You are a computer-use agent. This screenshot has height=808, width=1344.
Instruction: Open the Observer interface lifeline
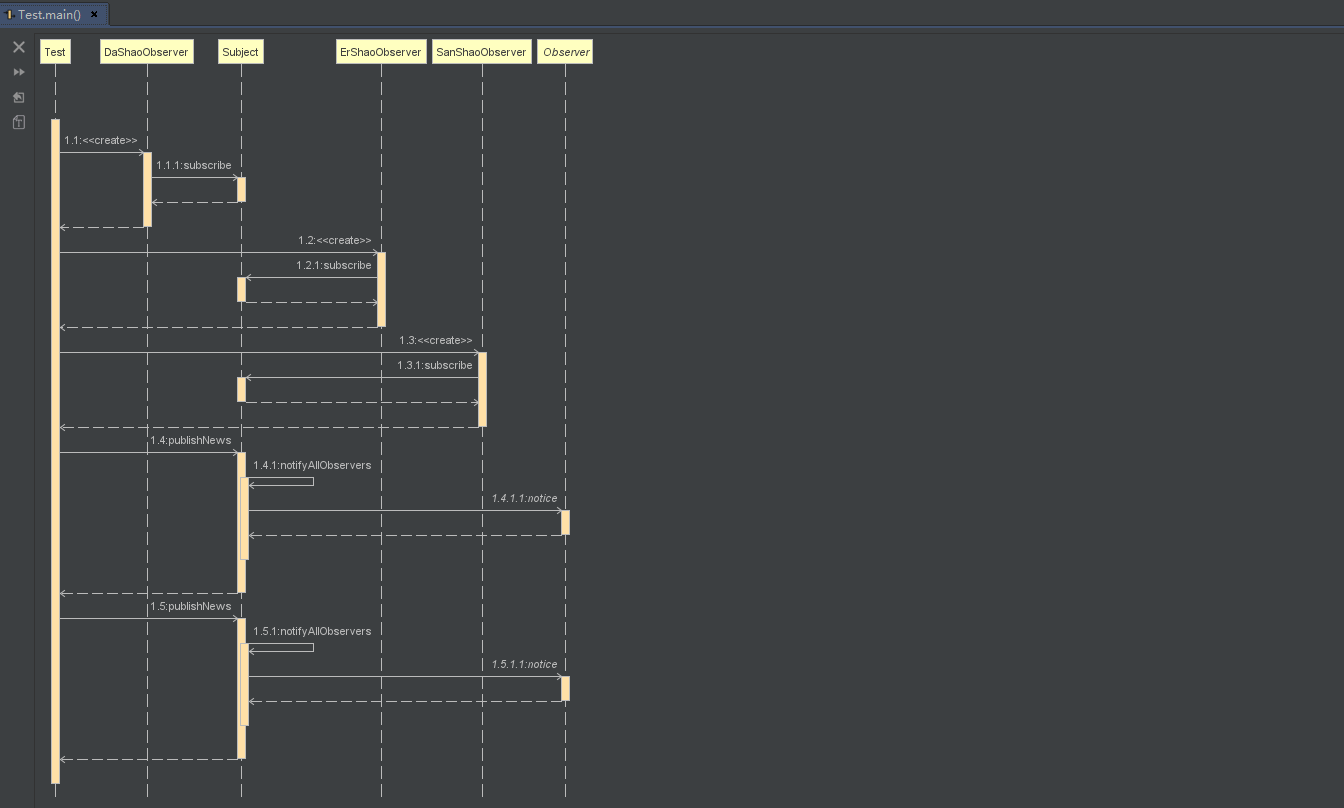point(565,51)
